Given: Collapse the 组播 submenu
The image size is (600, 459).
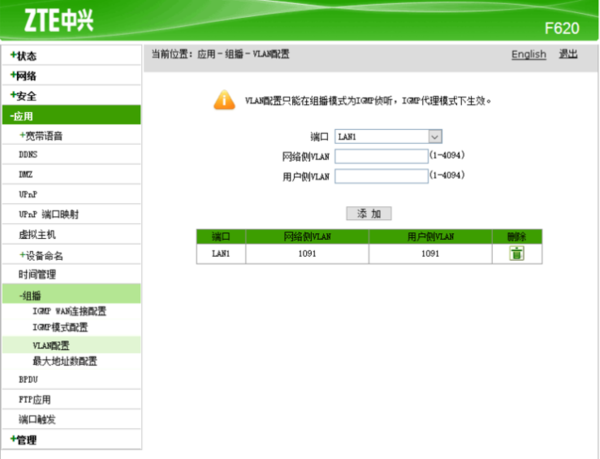Looking at the screenshot, I should [x=33, y=295].
